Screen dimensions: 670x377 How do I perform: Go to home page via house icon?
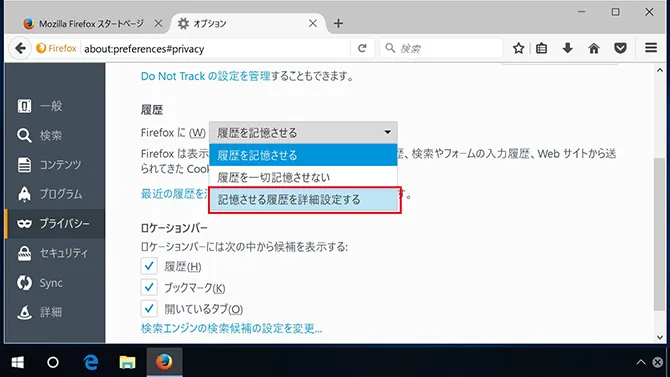click(594, 48)
